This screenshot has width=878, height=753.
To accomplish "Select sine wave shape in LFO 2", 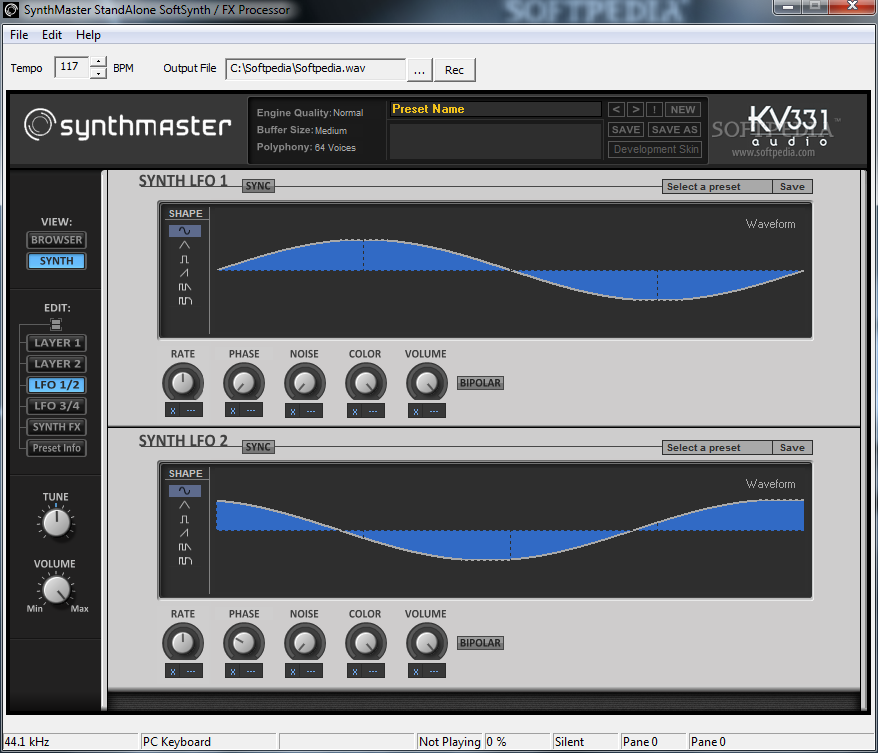I will pyautogui.click(x=185, y=491).
